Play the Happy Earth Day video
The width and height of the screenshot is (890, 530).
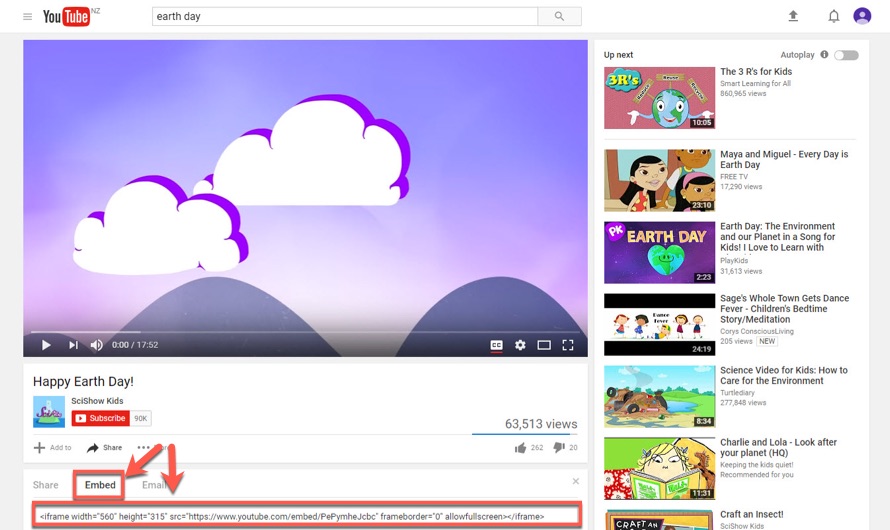click(x=46, y=344)
